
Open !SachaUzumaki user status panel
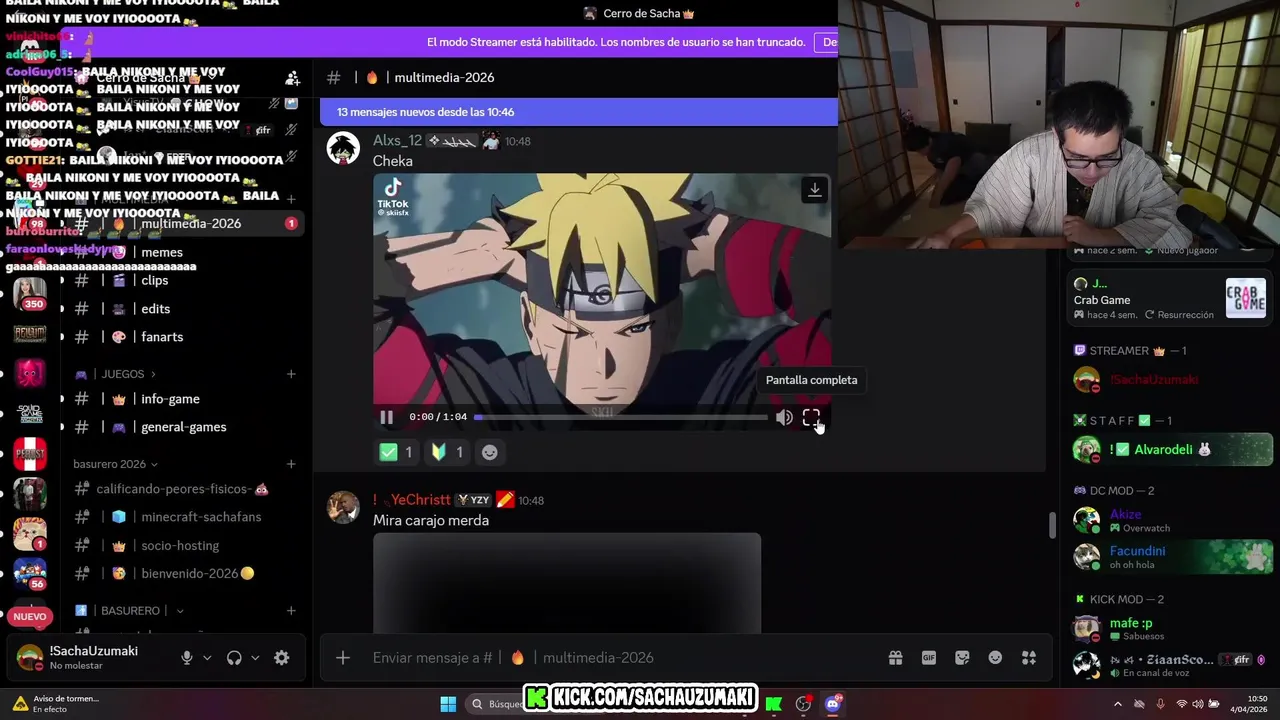point(90,657)
